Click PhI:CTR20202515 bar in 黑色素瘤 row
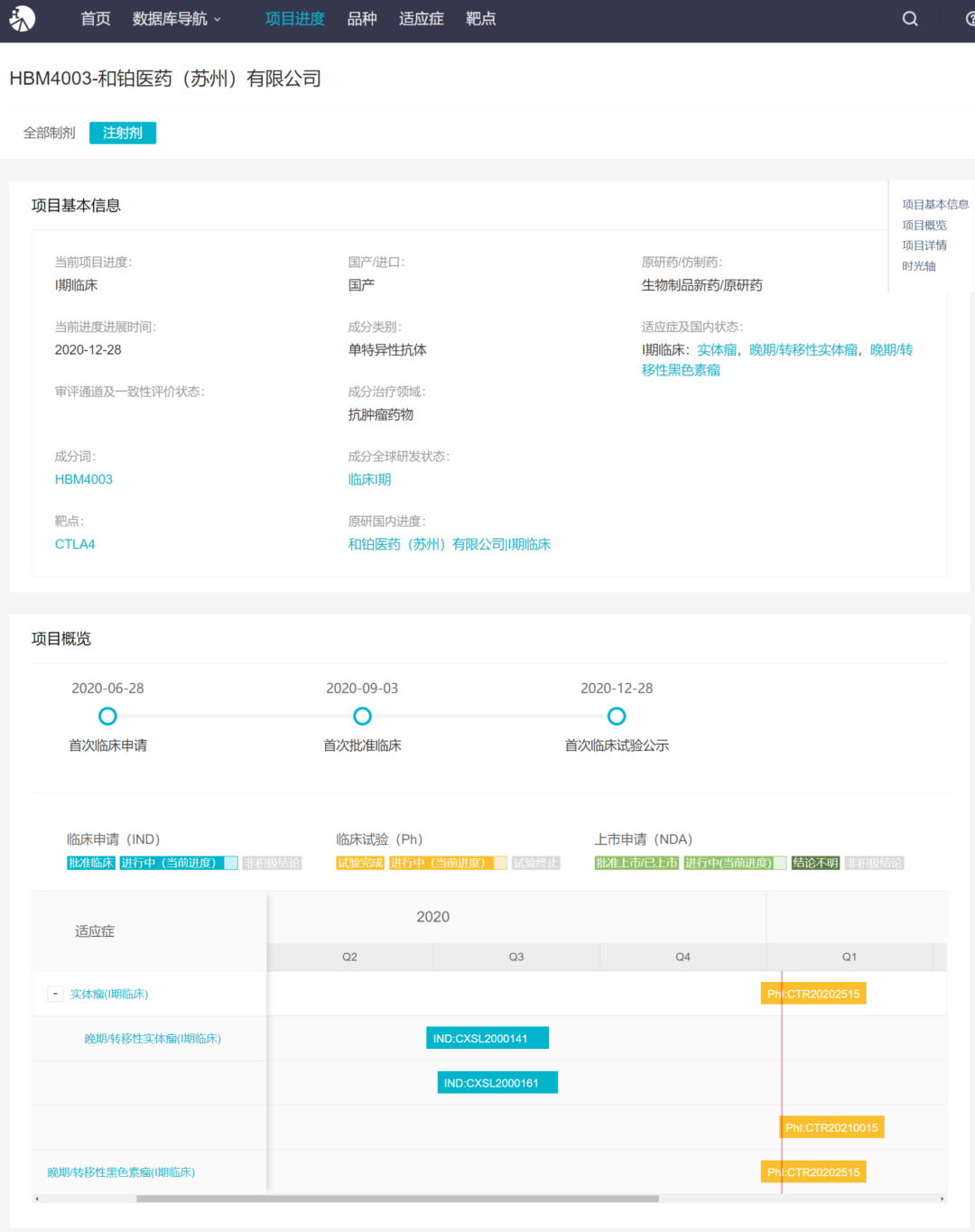 coord(813,1172)
